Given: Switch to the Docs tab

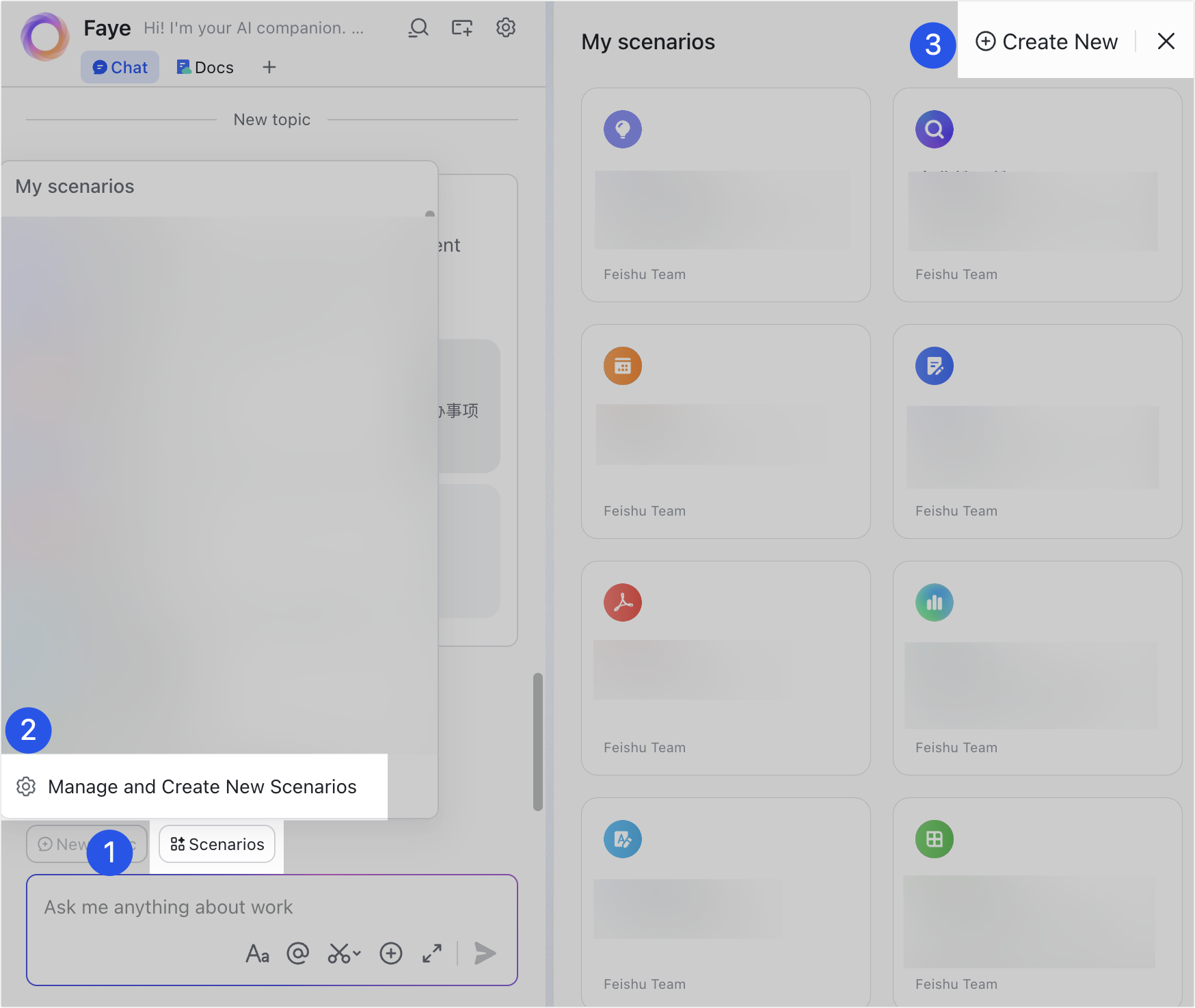Looking at the screenshot, I should 203,67.
